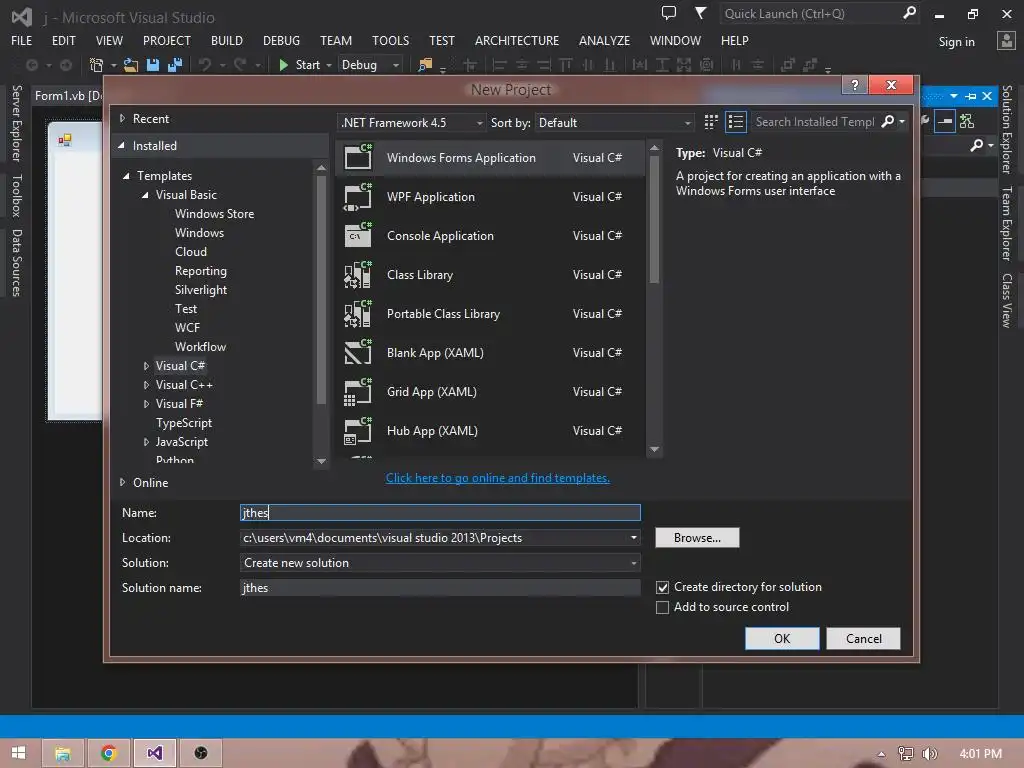Image resolution: width=1024 pixels, height=768 pixels.
Task: Switch to medium icons list view
Action: (x=736, y=122)
